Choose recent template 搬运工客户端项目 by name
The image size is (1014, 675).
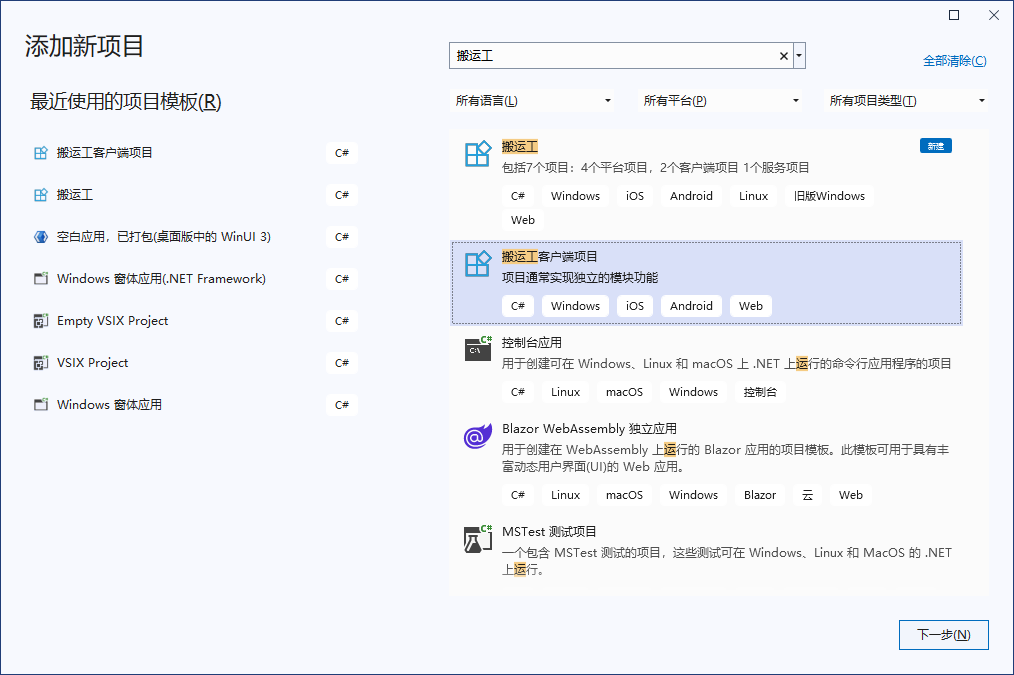(105, 153)
